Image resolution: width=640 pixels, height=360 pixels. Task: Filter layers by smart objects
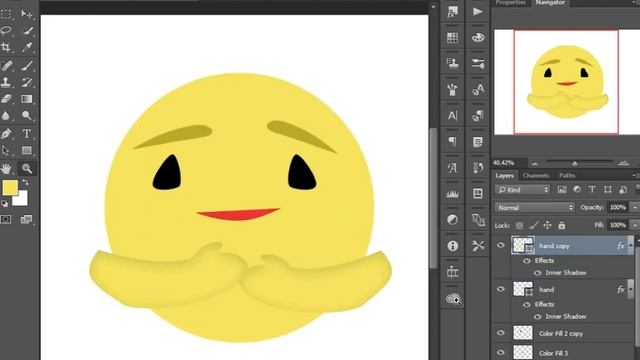[623, 189]
